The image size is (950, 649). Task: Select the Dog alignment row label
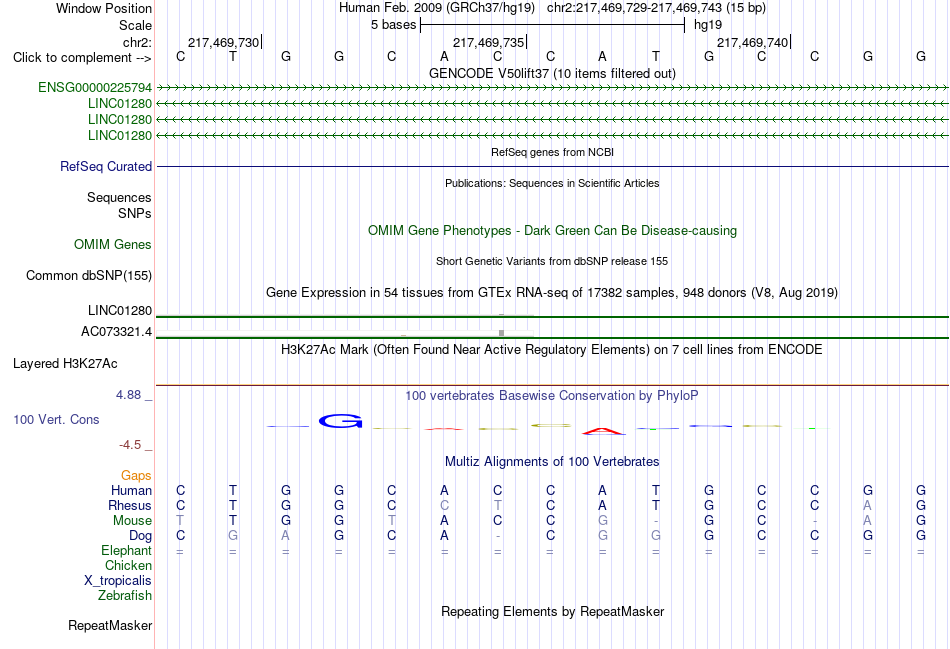click(140, 536)
